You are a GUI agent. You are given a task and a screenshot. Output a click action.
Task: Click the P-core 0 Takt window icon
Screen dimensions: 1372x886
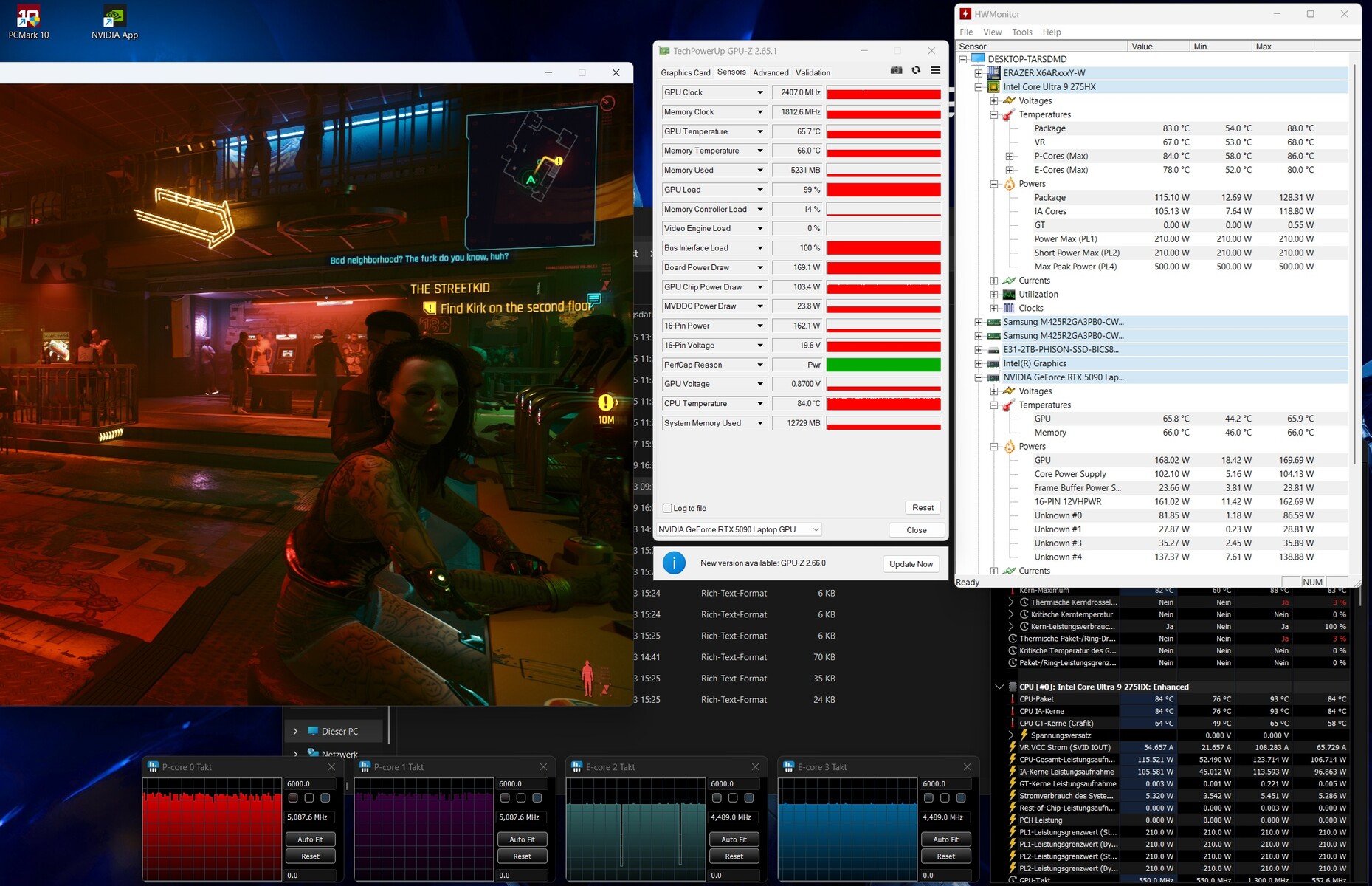tap(153, 767)
